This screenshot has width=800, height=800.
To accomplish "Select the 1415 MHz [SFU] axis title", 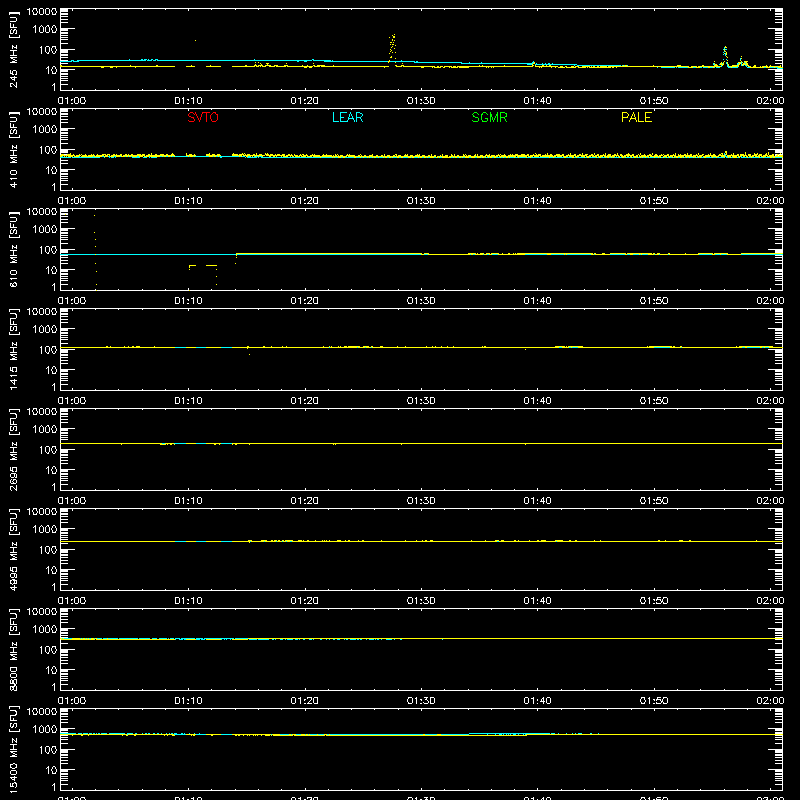I will [14, 349].
